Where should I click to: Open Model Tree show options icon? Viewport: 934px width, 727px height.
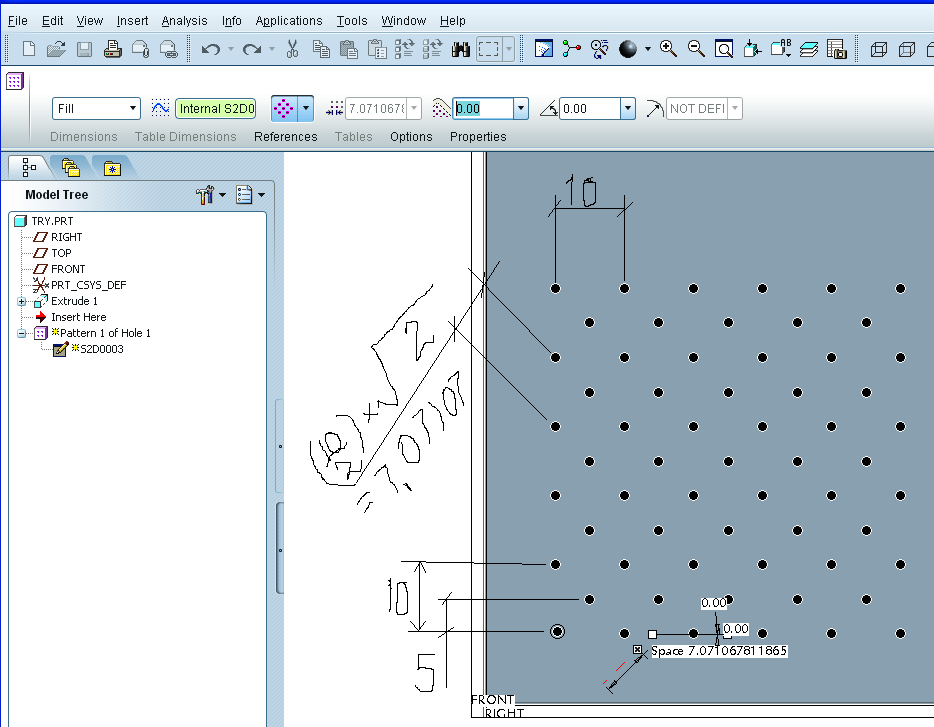pos(244,195)
